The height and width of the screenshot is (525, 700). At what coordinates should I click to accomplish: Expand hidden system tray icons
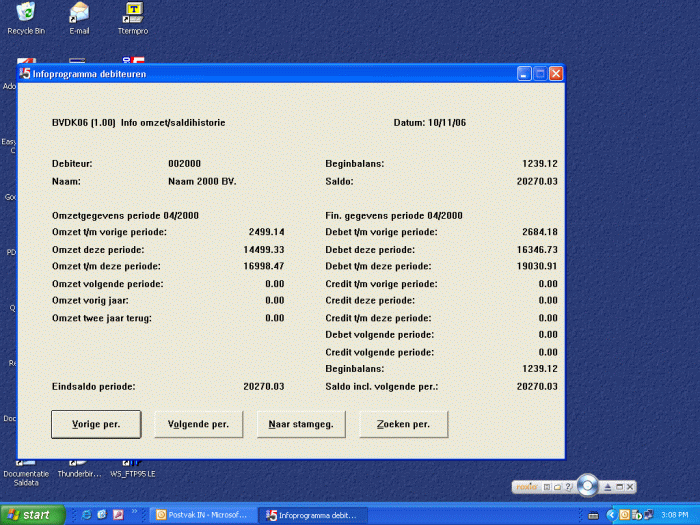point(610,515)
